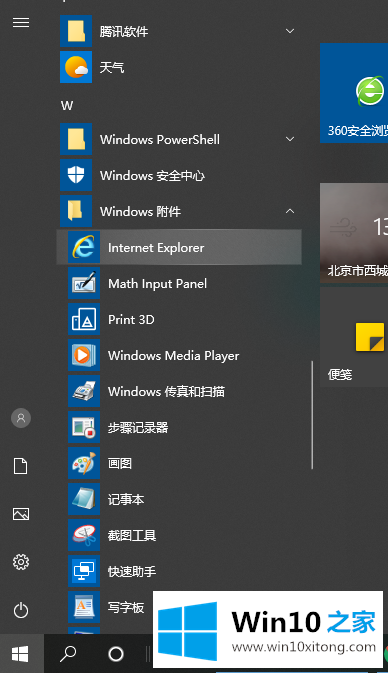
Task: Open the hamburger expand menu
Action: point(21,22)
